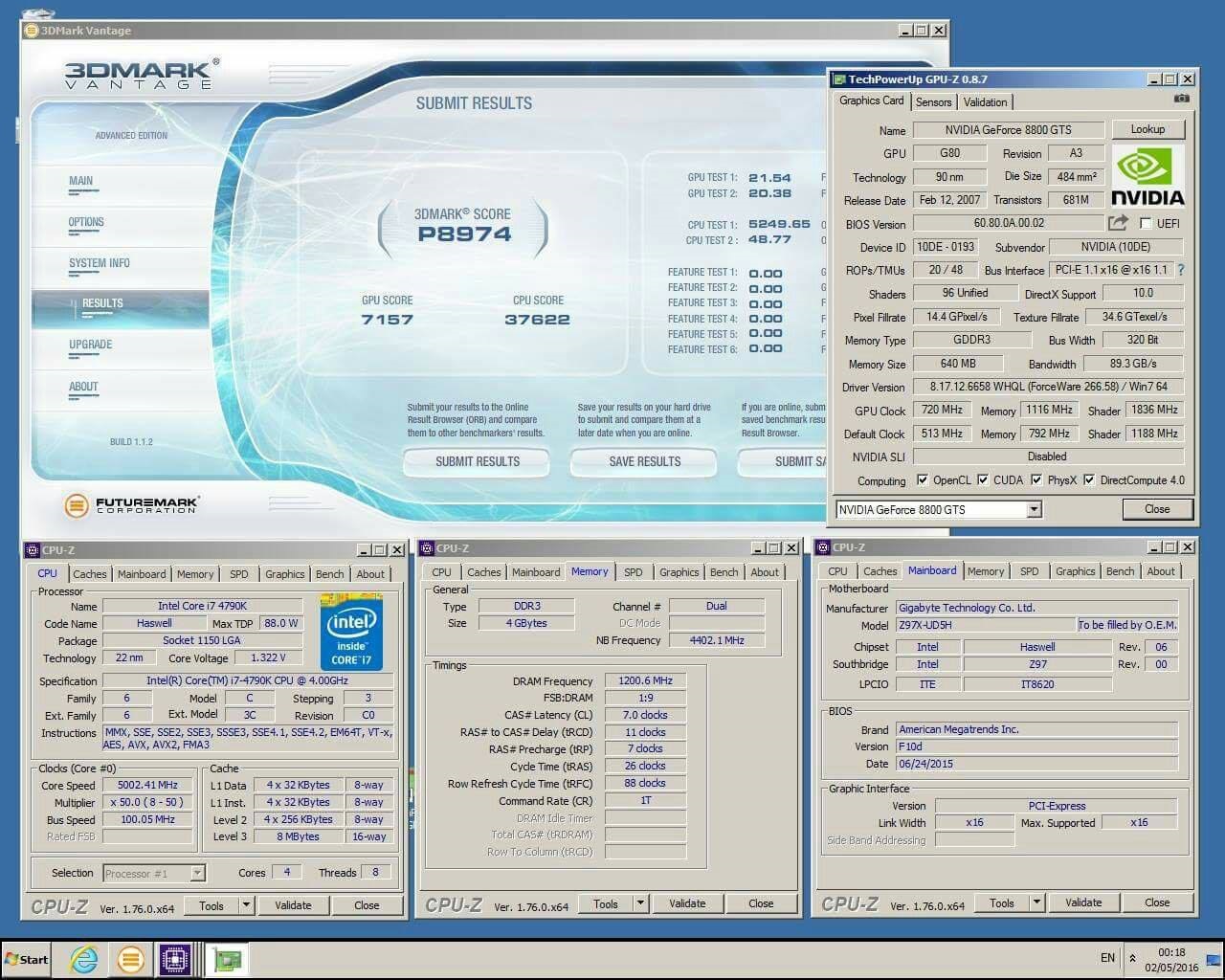
Task: Open the GPU-Z taskbar icon
Action: pyautogui.click(x=228, y=959)
